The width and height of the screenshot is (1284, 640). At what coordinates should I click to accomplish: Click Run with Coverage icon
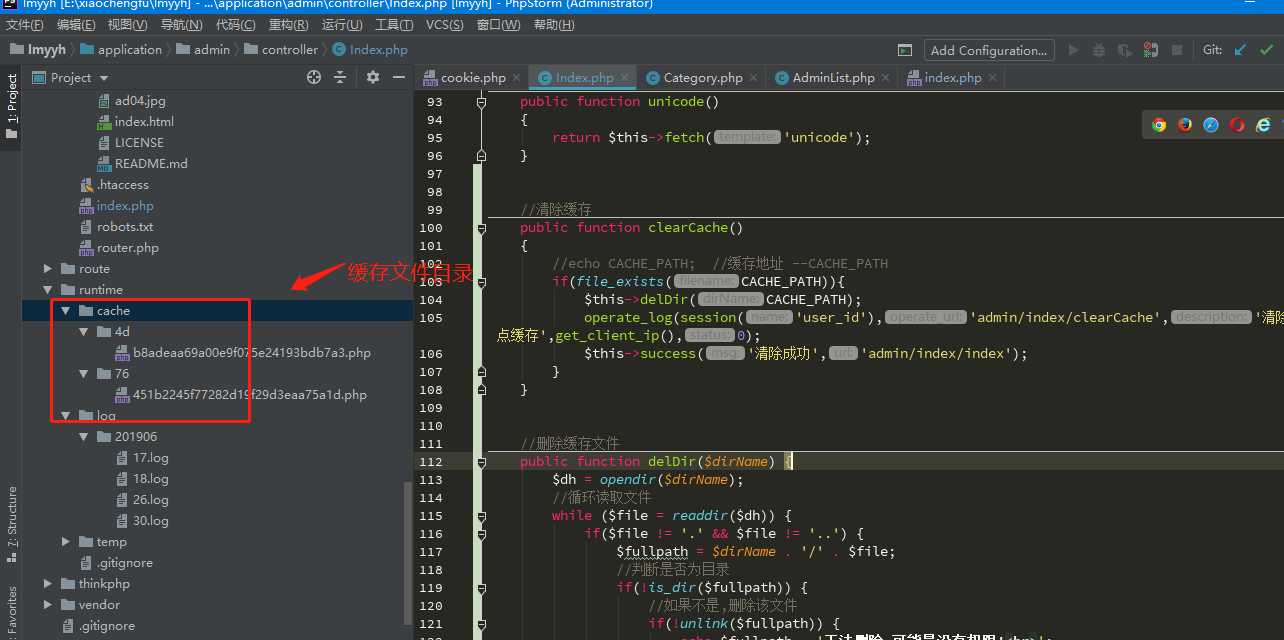pos(1125,50)
